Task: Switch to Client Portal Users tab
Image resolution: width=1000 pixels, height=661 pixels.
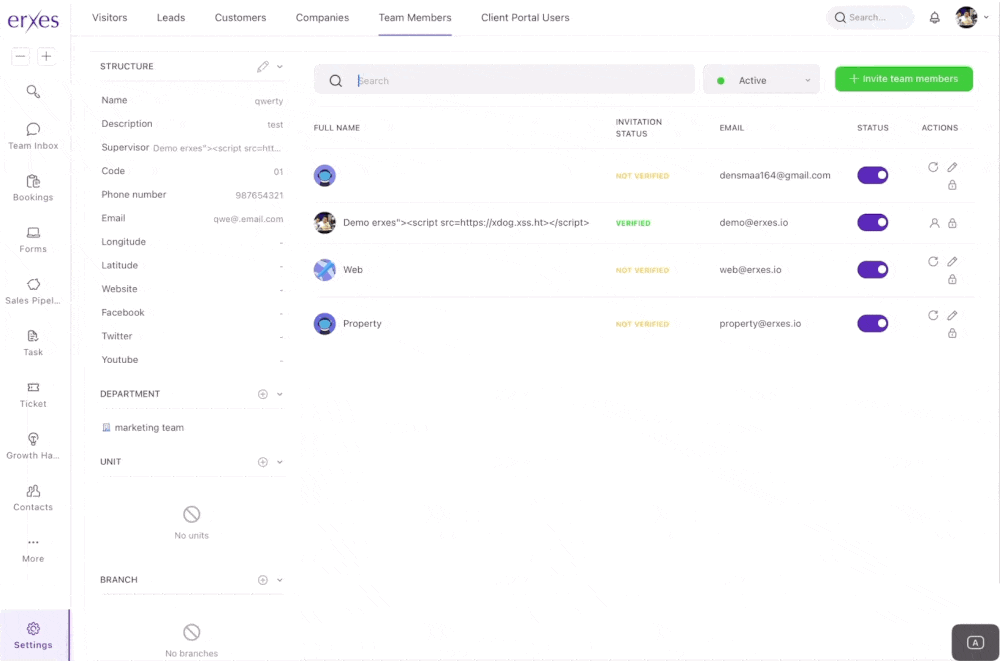Action: point(525,18)
